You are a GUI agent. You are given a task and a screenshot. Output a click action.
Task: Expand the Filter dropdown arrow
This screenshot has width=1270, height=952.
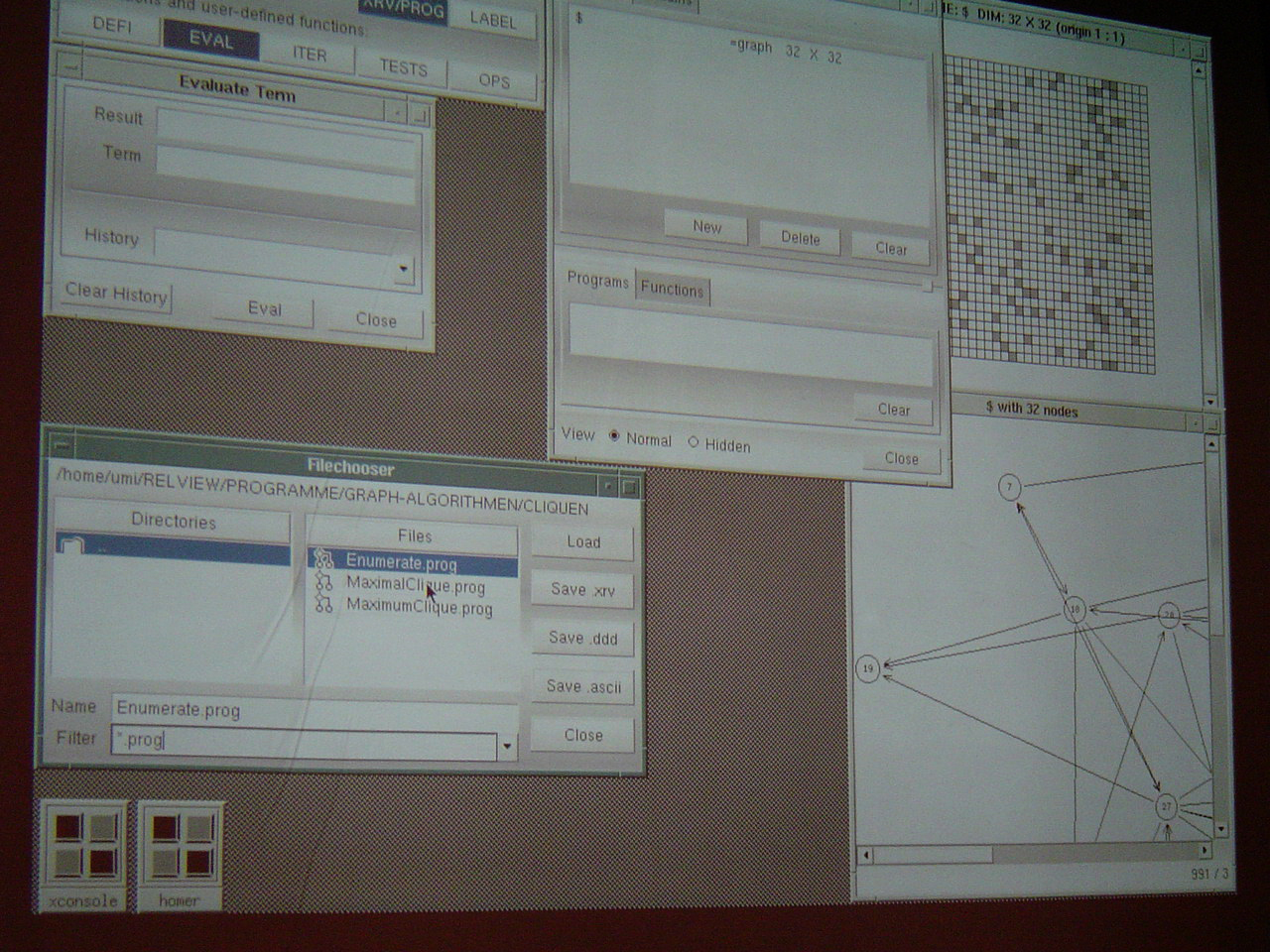(508, 746)
